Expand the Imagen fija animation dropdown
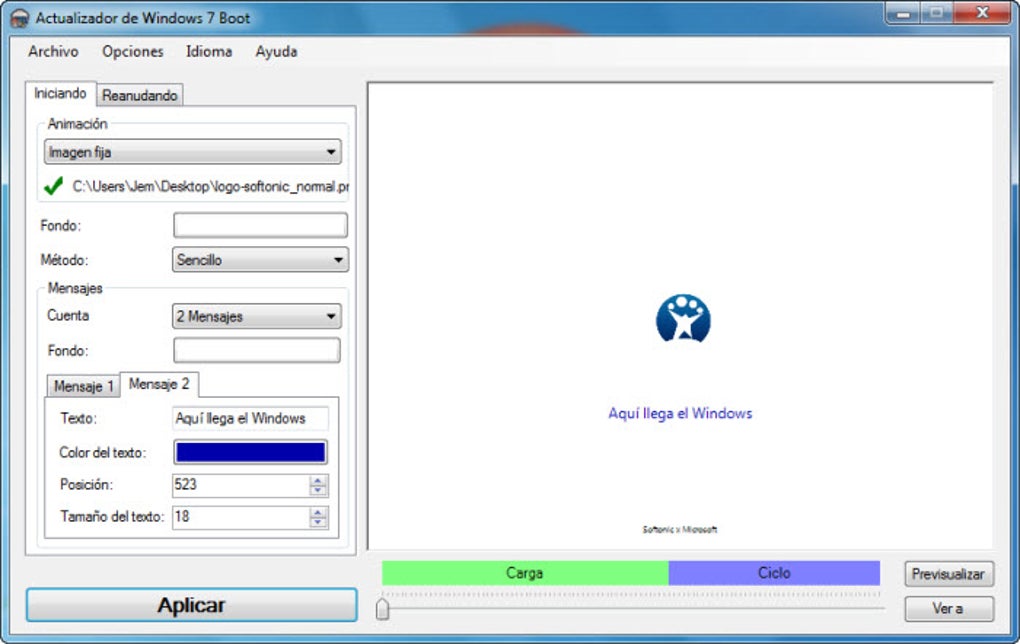1020x644 pixels. [x=193, y=152]
